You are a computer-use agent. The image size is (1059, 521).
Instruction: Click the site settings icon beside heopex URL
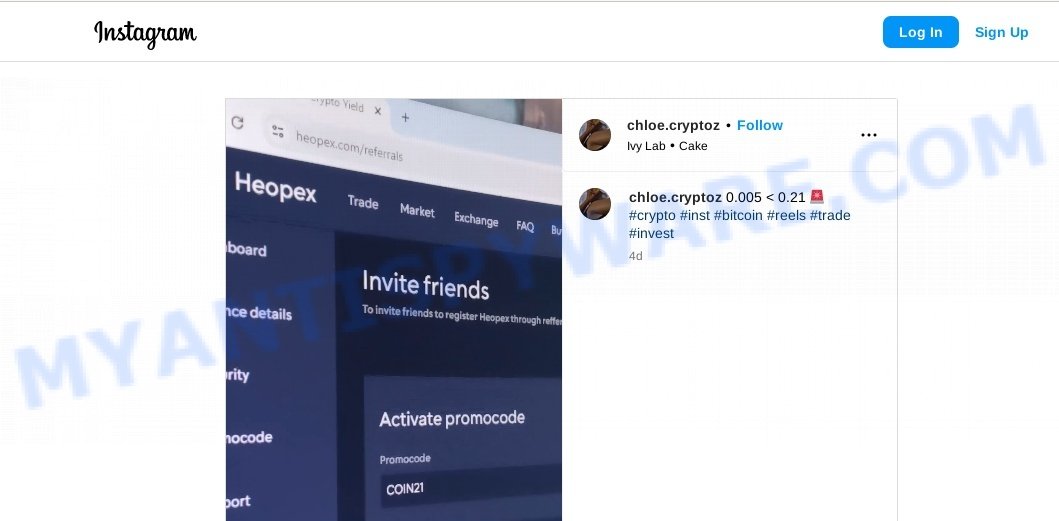(x=278, y=131)
